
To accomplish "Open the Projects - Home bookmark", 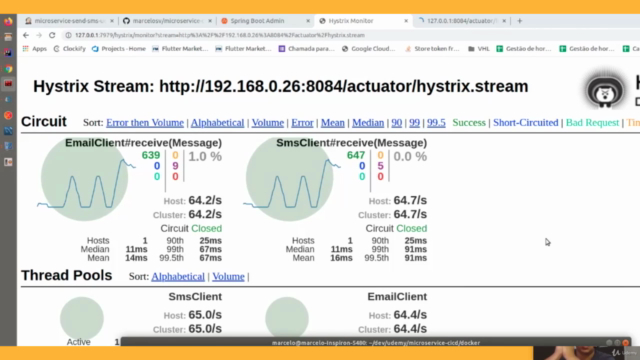I will pyautogui.click(x=119, y=49).
